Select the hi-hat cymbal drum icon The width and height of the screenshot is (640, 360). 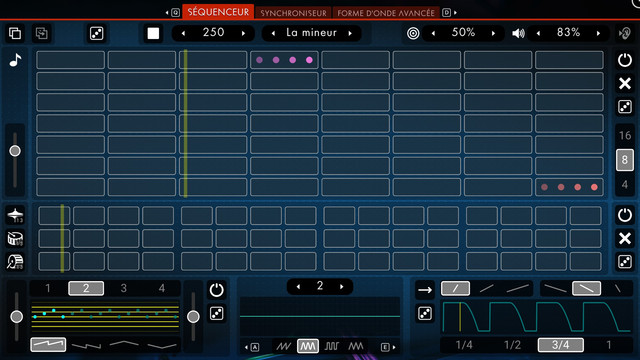pyautogui.click(x=15, y=215)
